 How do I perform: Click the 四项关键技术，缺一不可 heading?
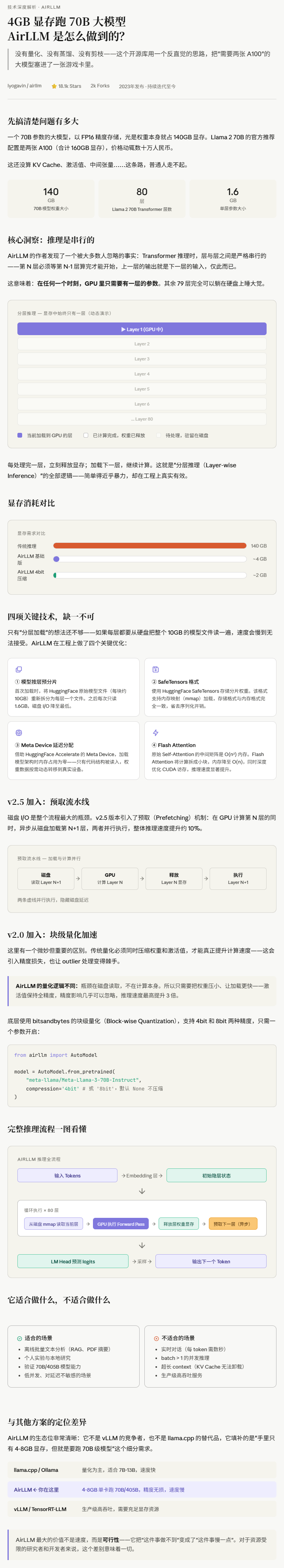(51, 616)
